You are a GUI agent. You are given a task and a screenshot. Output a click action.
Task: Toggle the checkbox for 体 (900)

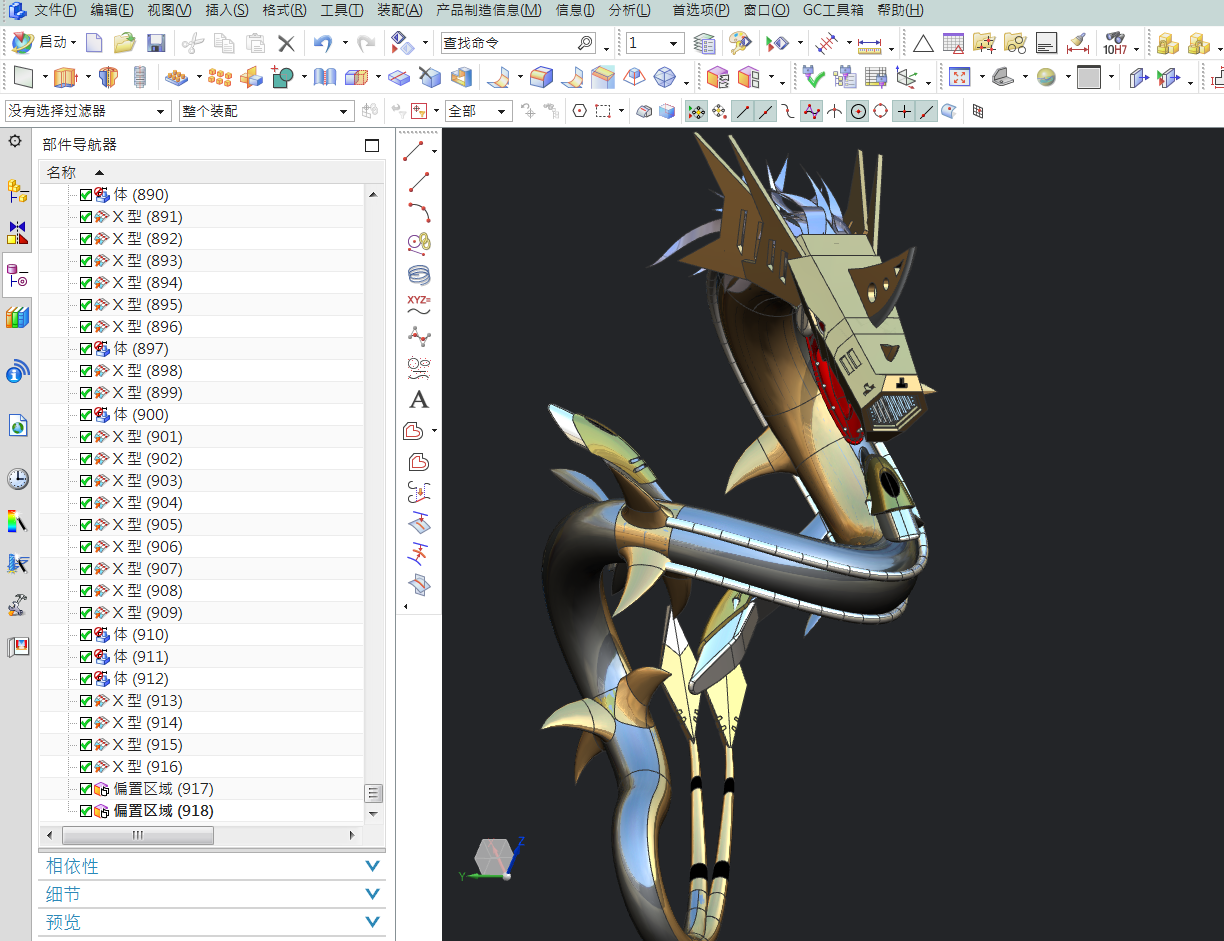pyautogui.click(x=86, y=415)
